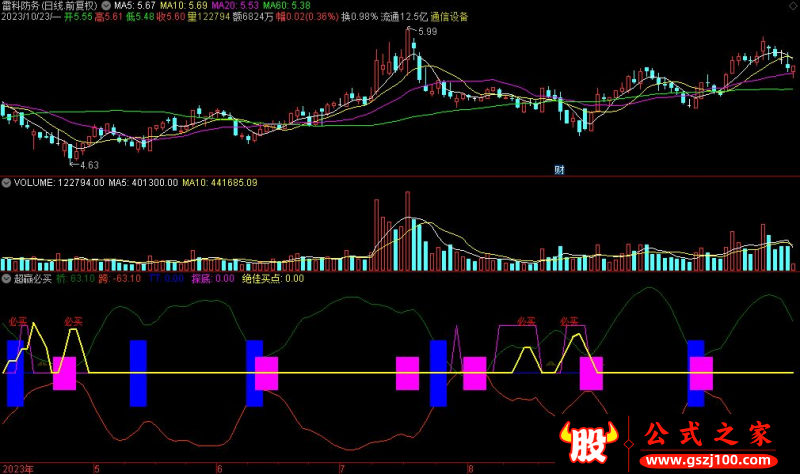800x474 pixels.
Task: Click month 8 on the time axis
Action: (470, 468)
